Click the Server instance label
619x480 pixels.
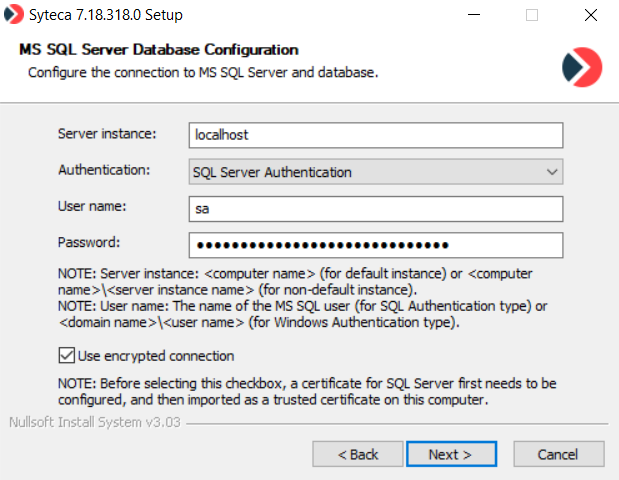click(x=108, y=133)
